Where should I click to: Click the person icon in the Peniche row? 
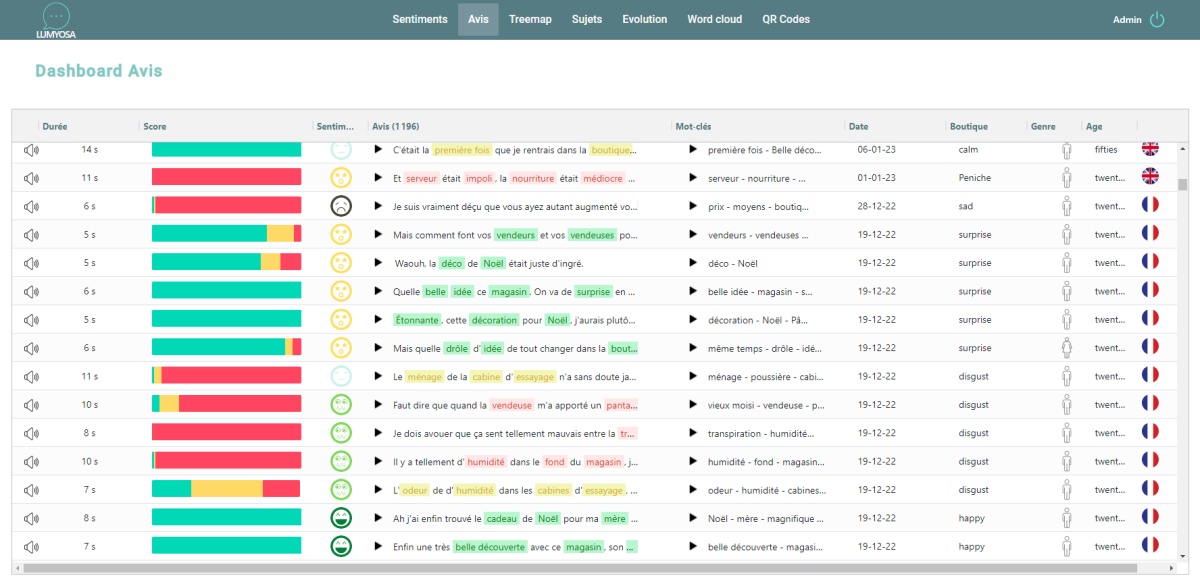click(x=1066, y=178)
